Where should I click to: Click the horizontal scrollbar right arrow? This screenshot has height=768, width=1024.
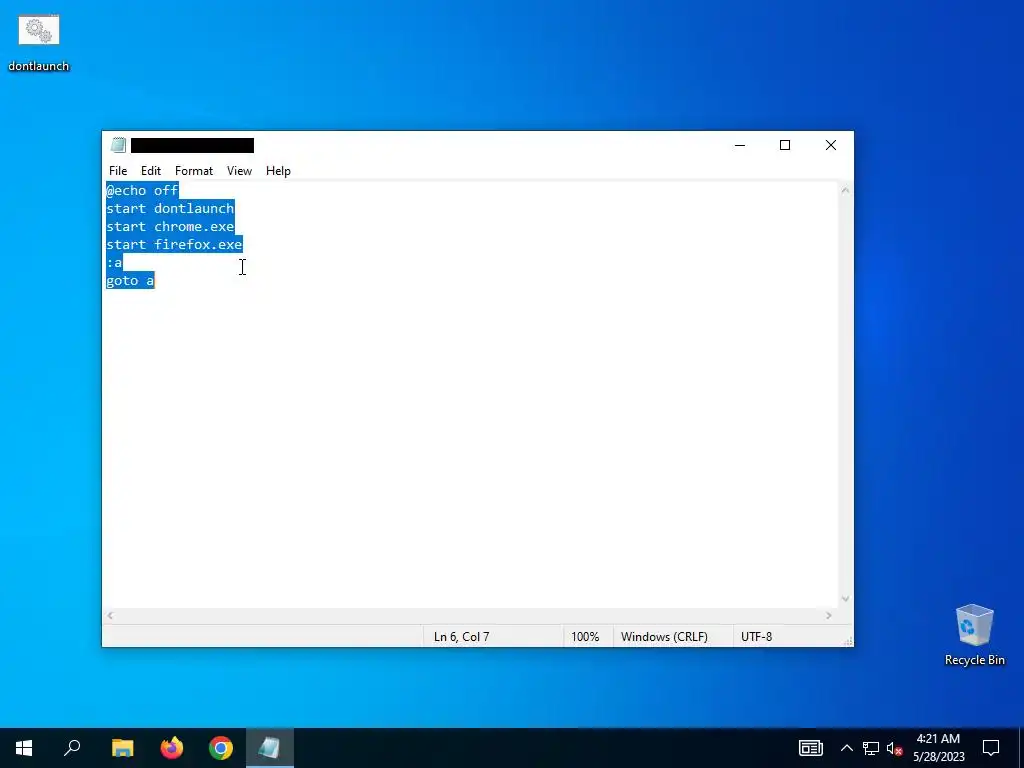(x=829, y=615)
